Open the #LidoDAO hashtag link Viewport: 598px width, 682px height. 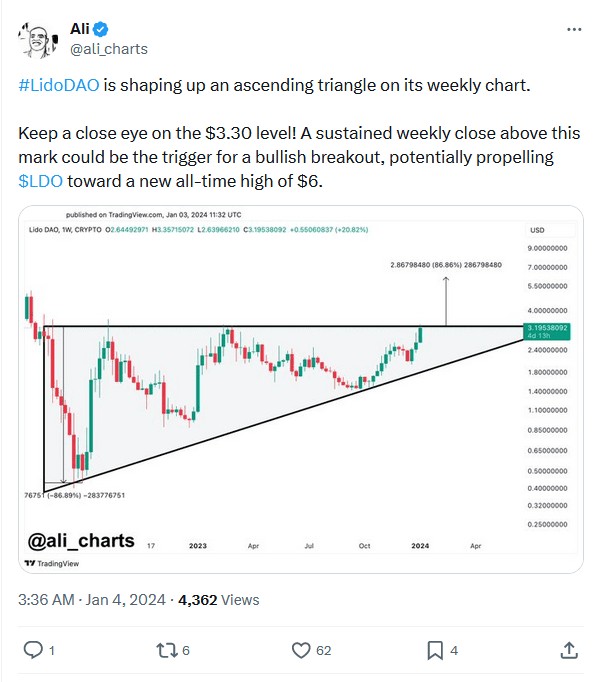(x=59, y=85)
